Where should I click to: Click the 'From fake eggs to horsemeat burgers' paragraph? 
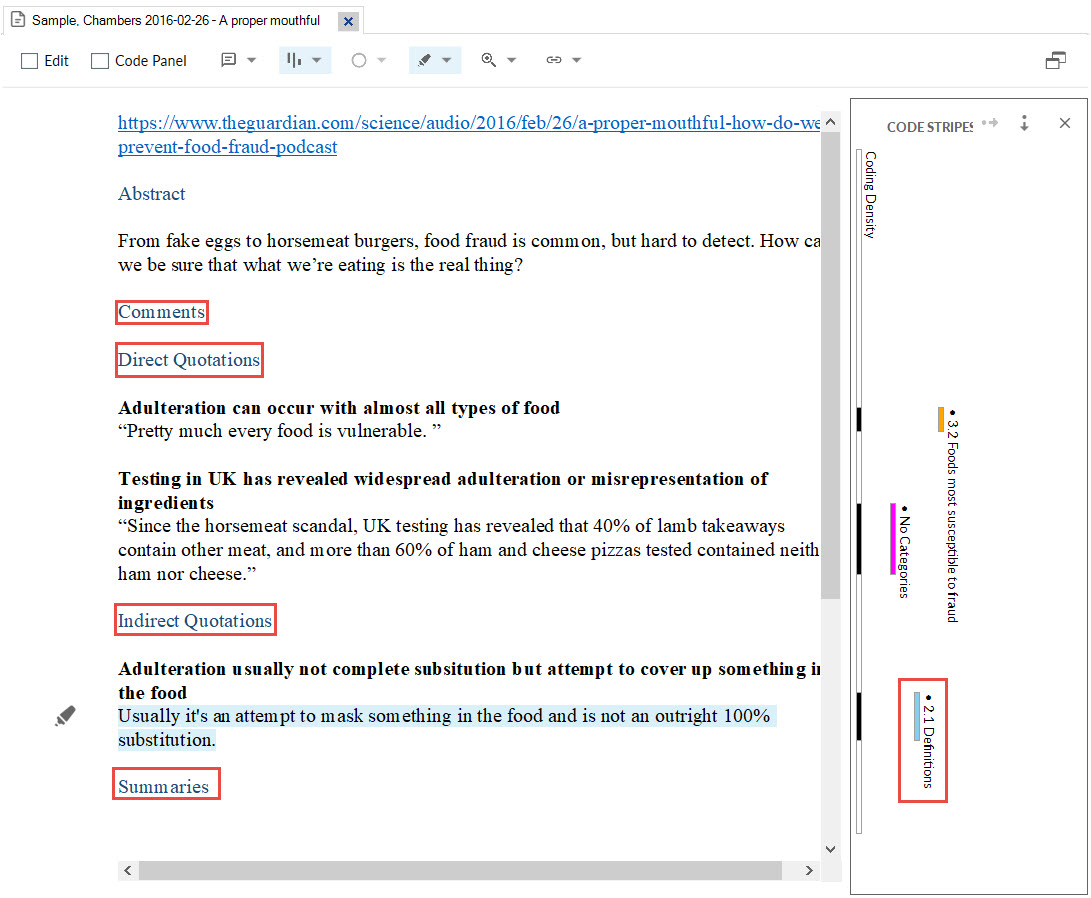[x=469, y=252]
